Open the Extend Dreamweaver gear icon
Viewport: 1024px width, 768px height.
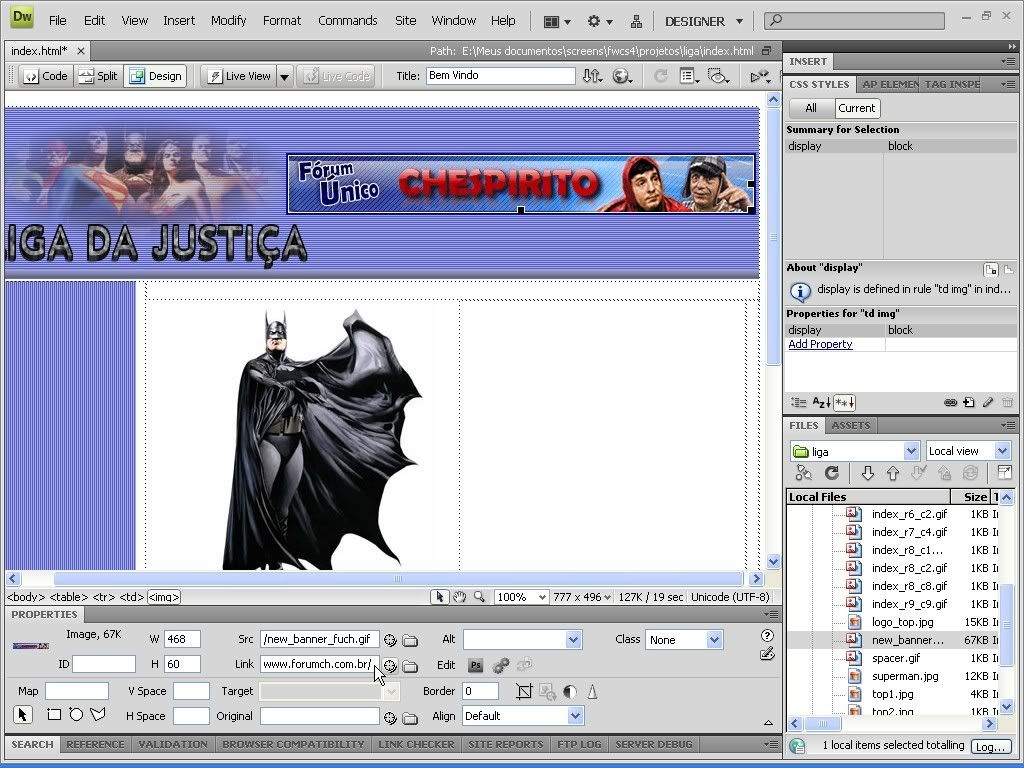coord(600,22)
